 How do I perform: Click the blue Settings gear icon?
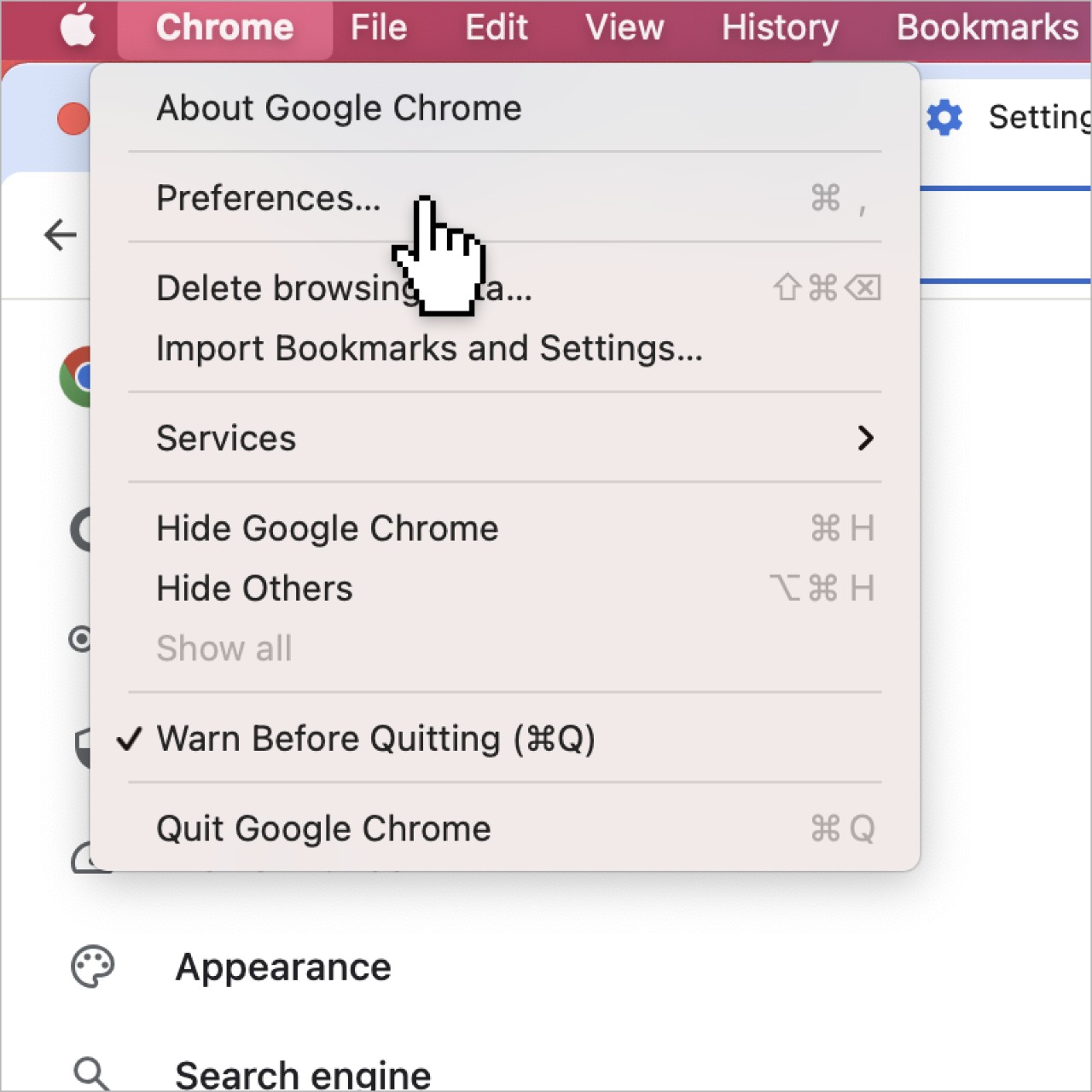[944, 117]
